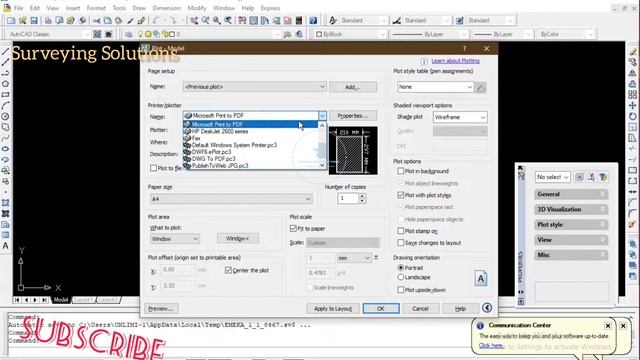
Task: Open the No selection dropdown in Properties palette
Action: point(553,177)
